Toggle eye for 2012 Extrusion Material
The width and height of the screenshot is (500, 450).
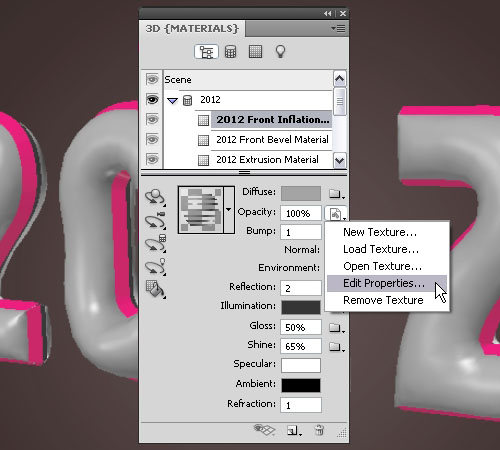(x=152, y=159)
